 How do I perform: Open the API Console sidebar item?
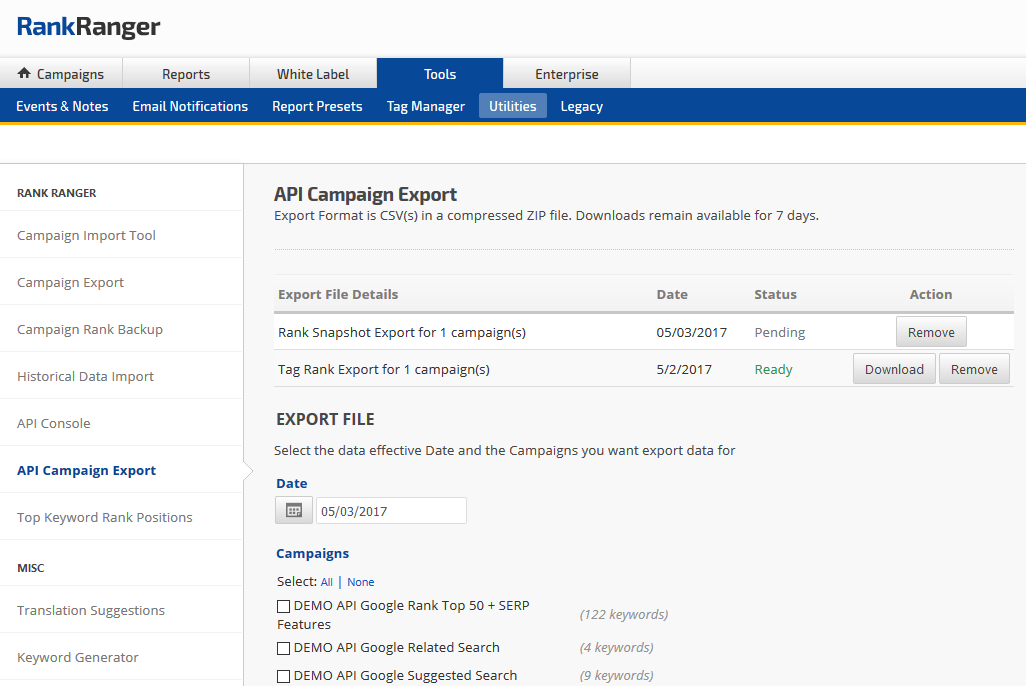point(54,424)
